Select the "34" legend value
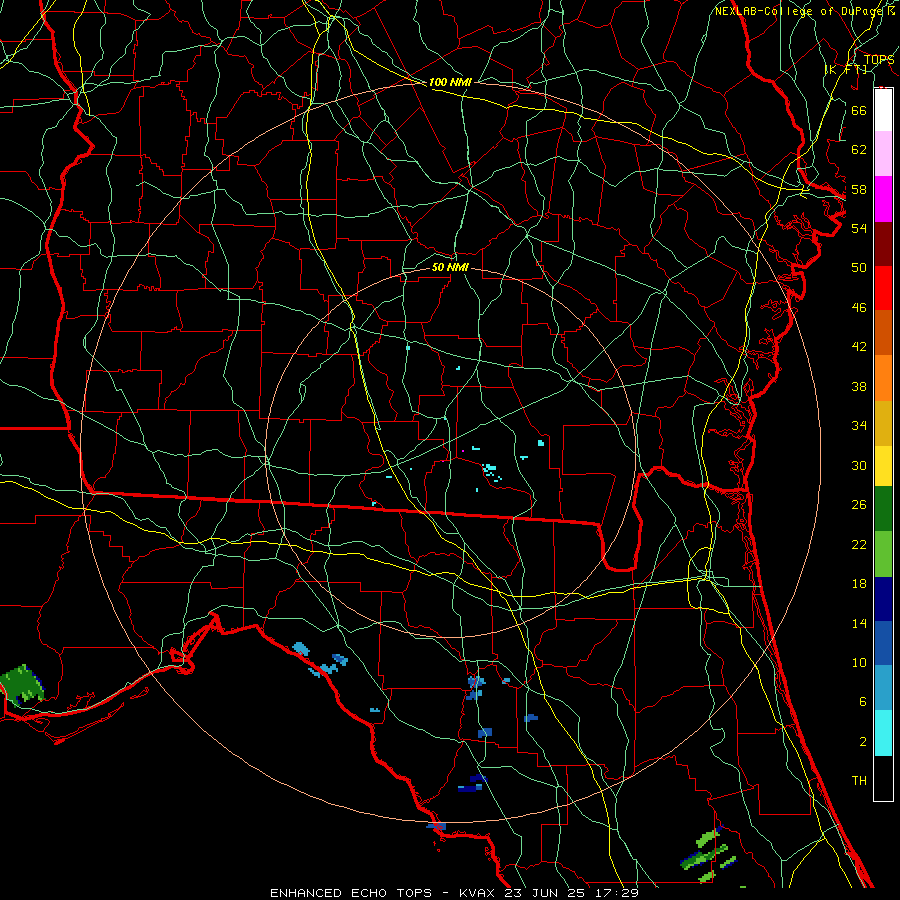Image resolution: width=900 pixels, height=900 pixels. 859,426
